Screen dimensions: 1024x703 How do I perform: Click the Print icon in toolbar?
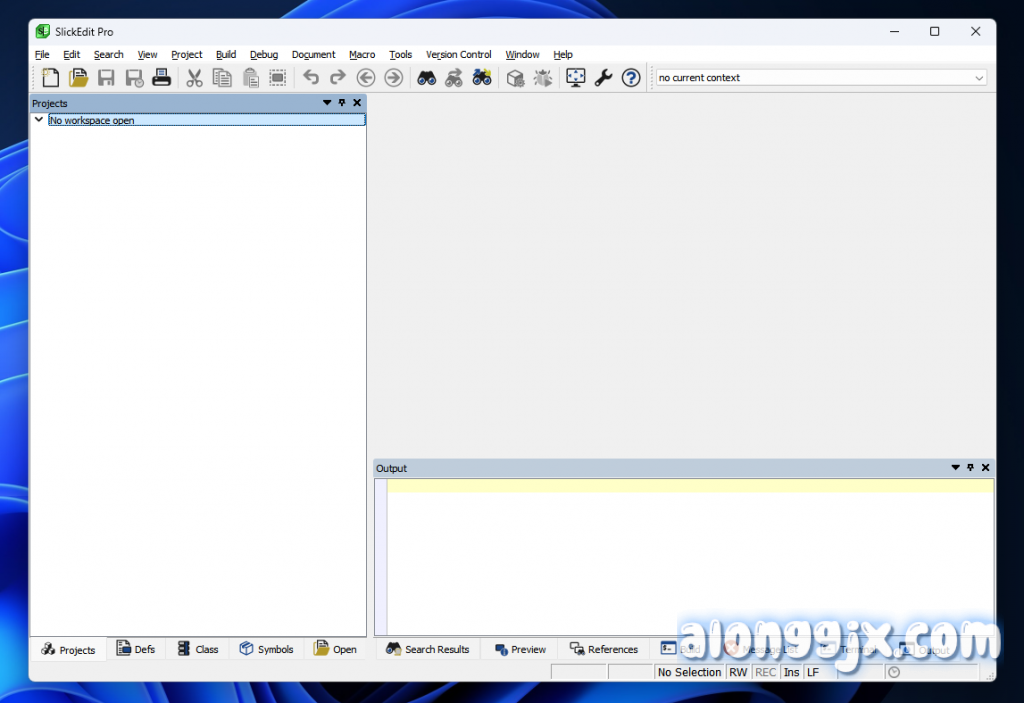tap(161, 78)
